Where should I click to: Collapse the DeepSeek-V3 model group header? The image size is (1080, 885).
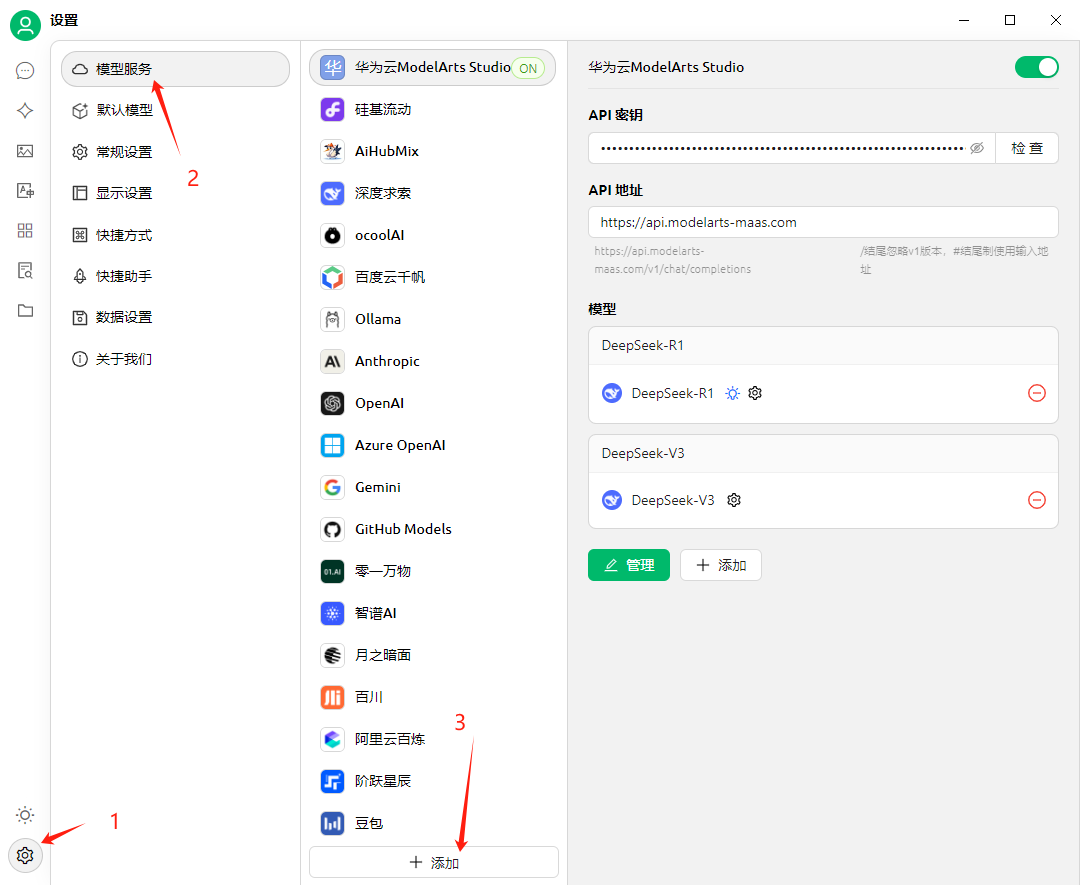[x=823, y=454]
